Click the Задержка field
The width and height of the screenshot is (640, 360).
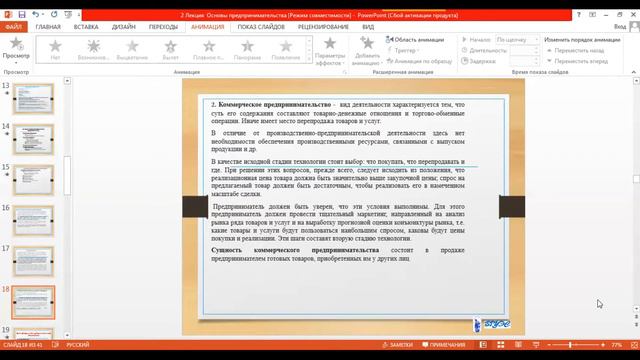pos(524,61)
